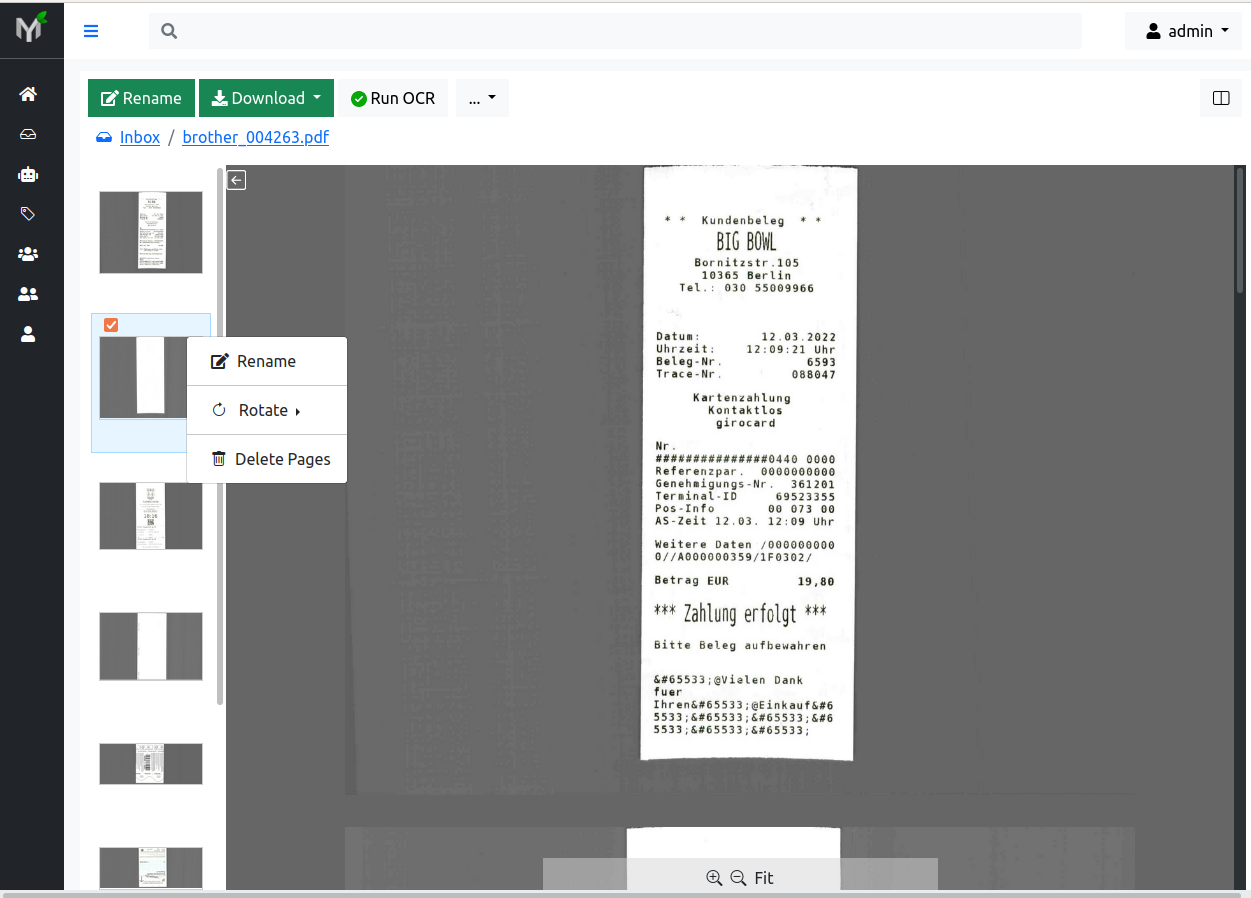Zoom out of the document page

click(x=738, y=878)
